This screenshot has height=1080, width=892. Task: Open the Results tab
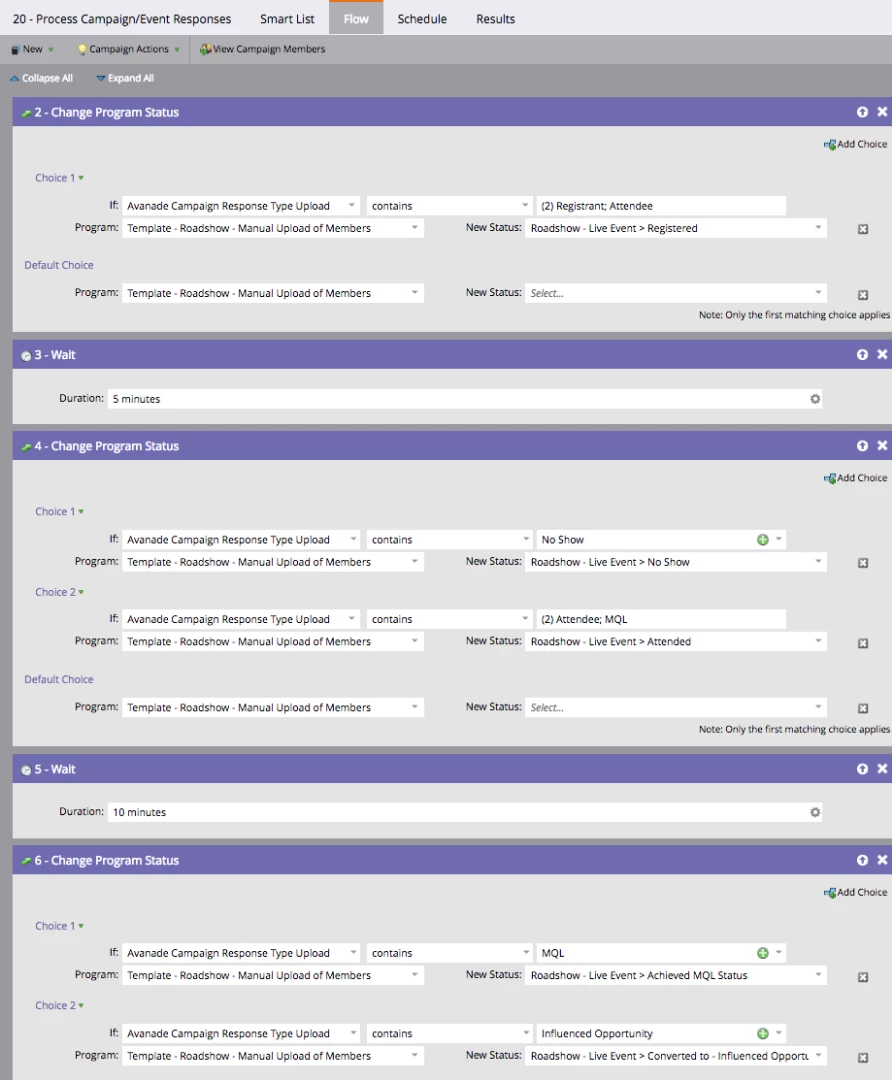point(495,19)
